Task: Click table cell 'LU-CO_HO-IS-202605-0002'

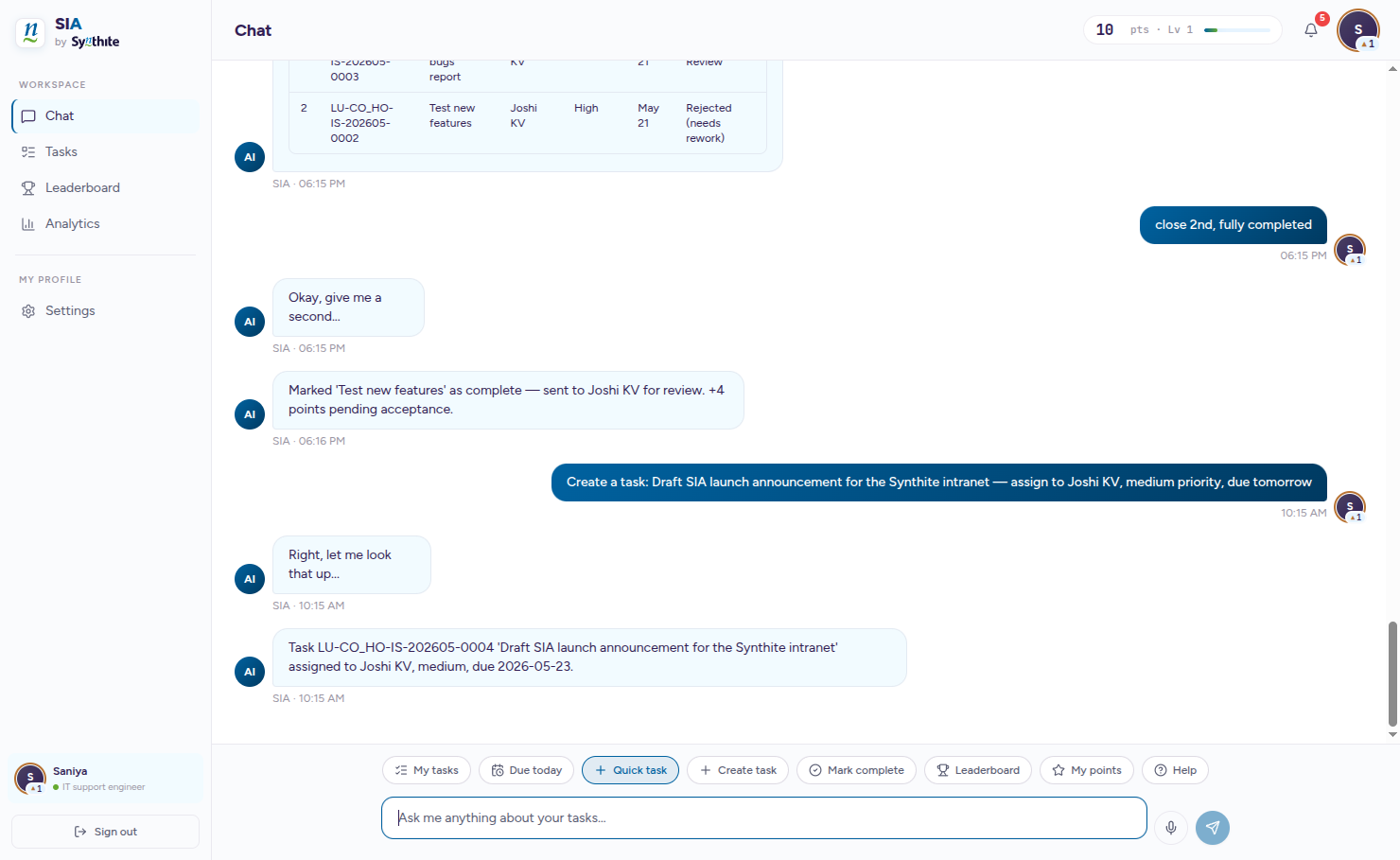Action: (x=361, y=123)
